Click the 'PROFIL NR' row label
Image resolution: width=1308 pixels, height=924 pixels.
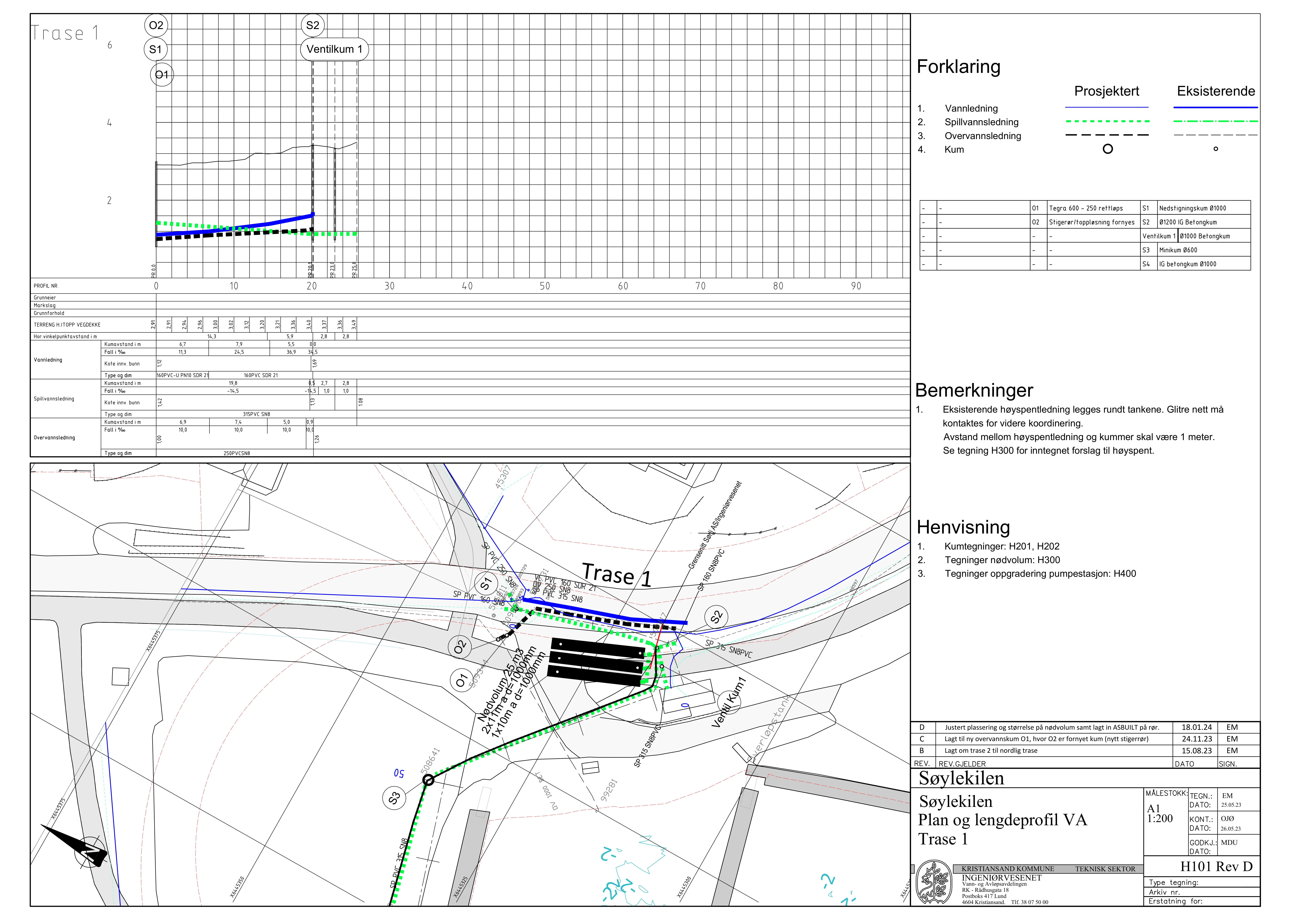tap(46, 286)
